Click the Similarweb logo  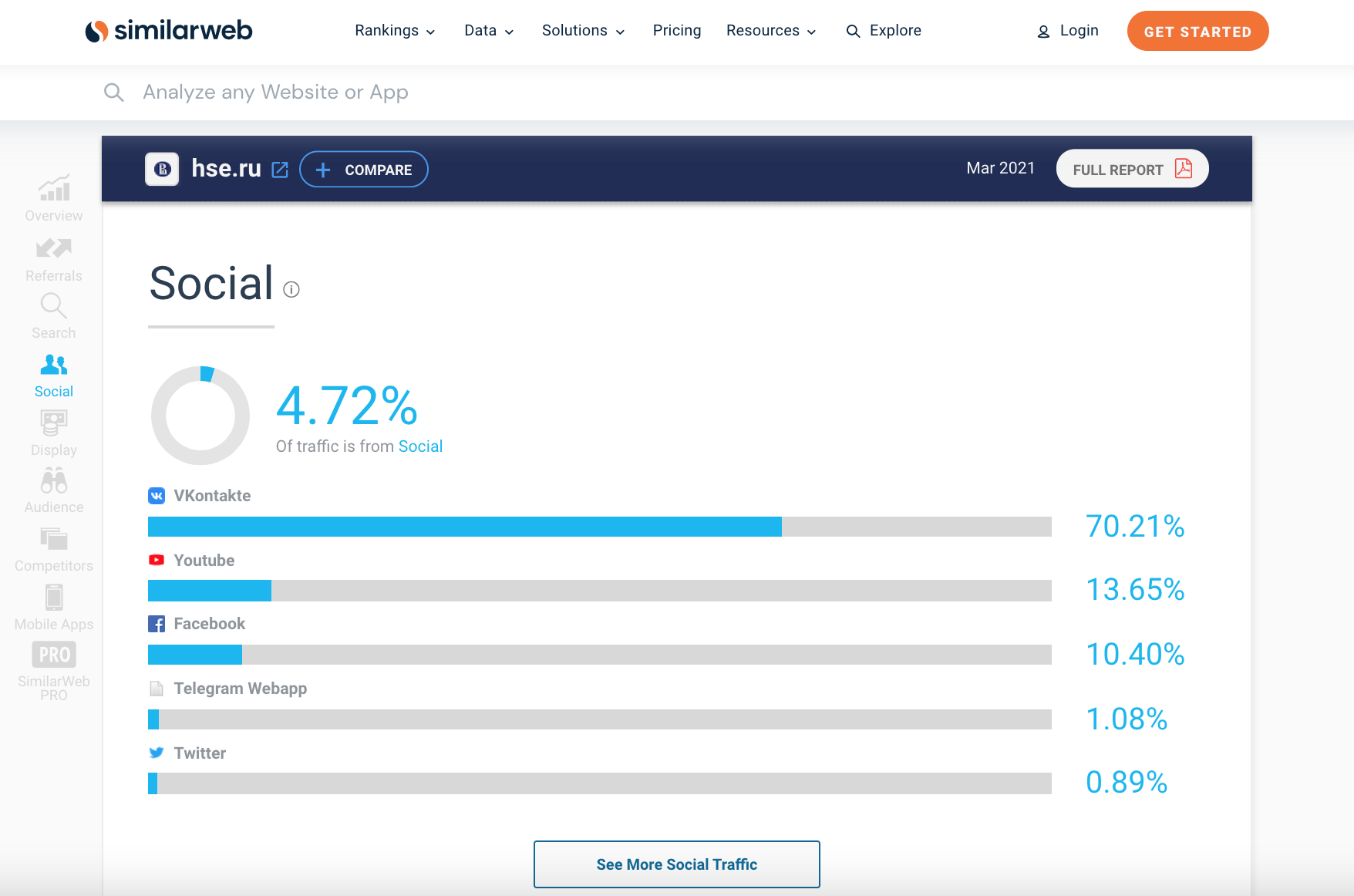[x=169, y=31]
